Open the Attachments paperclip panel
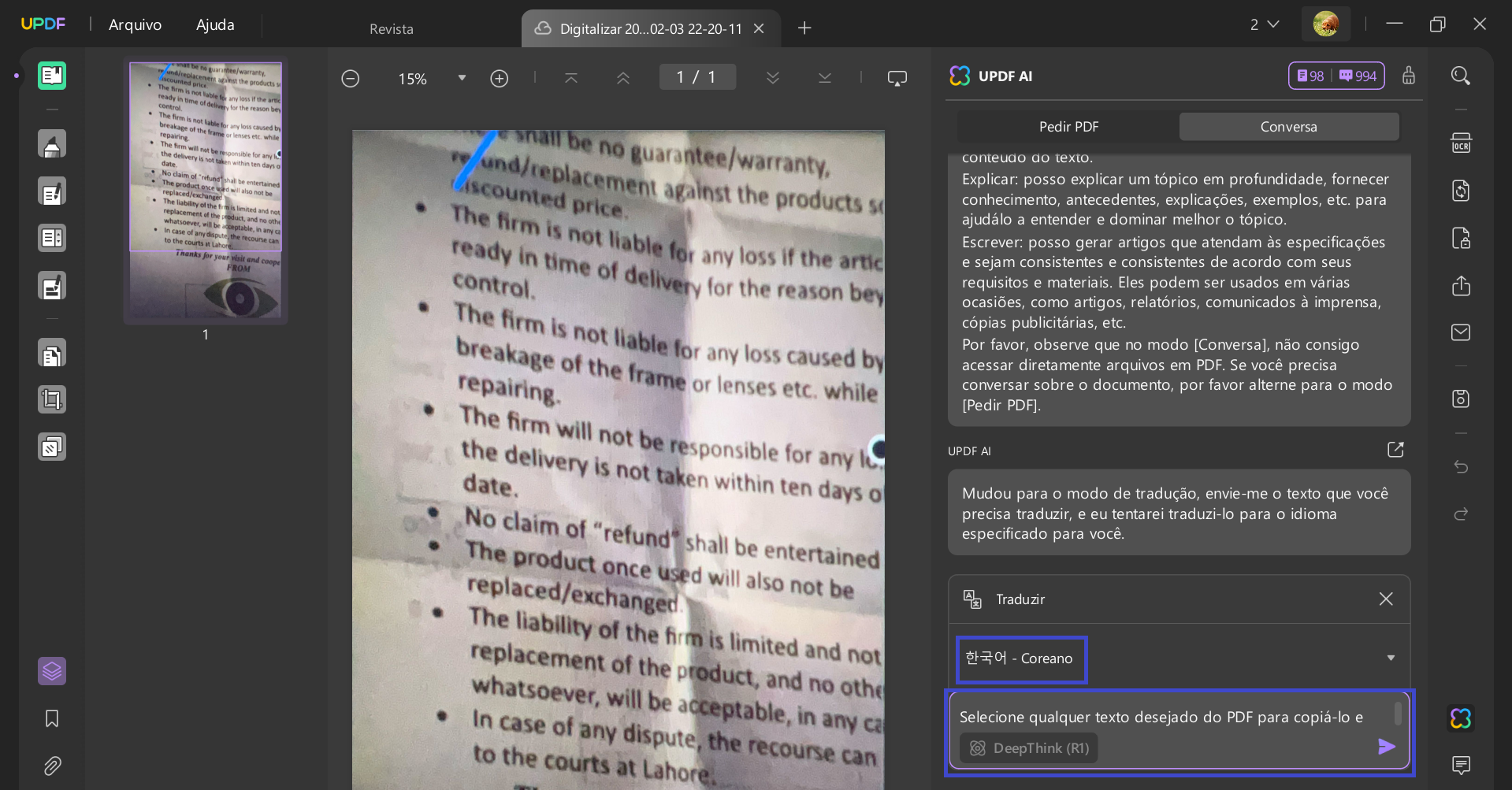This screenshot has width=1512, height=790. tap(52, 766)
